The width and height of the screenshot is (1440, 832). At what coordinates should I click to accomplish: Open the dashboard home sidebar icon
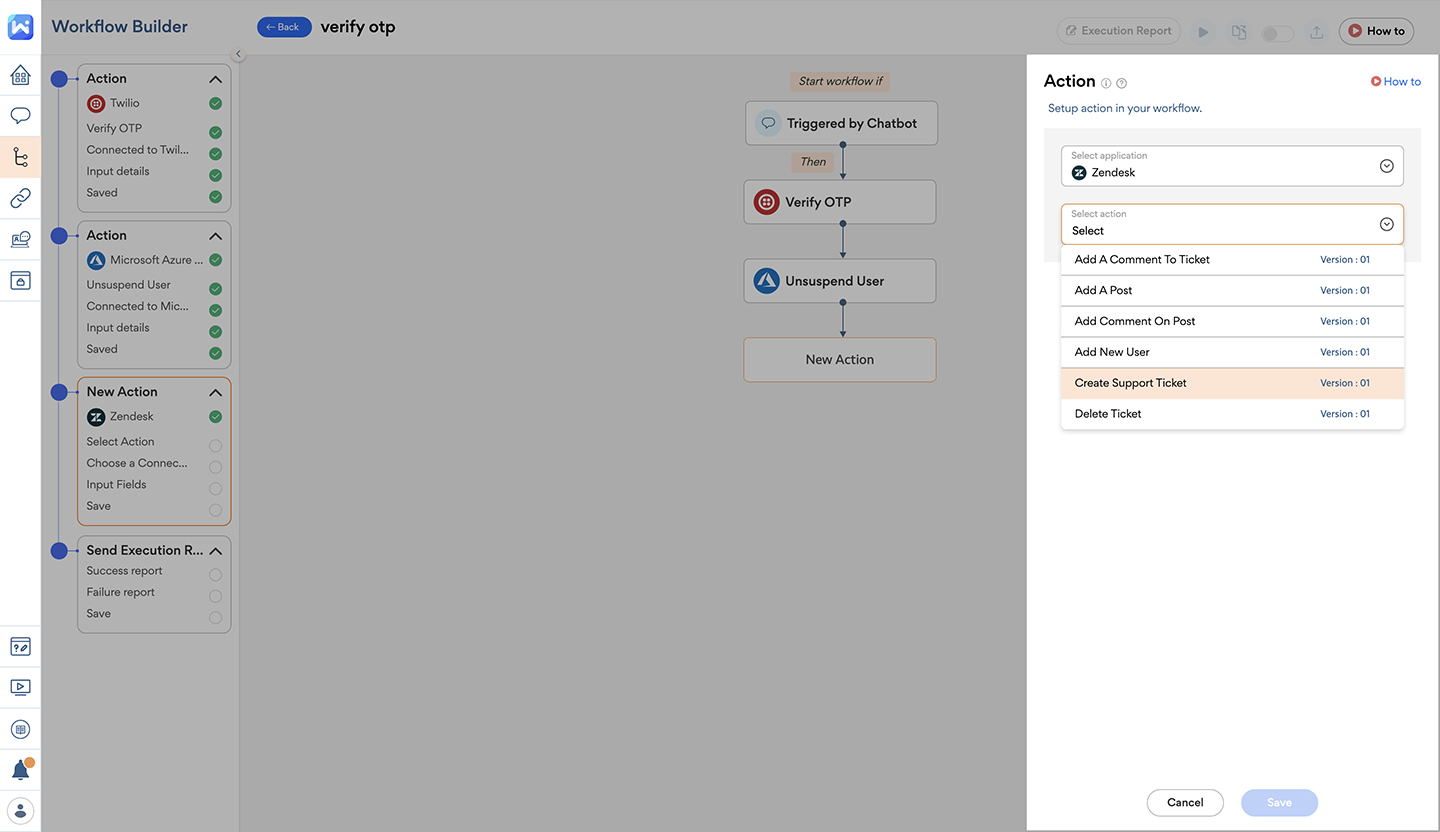pyautogui.click(x=20, y=75)
